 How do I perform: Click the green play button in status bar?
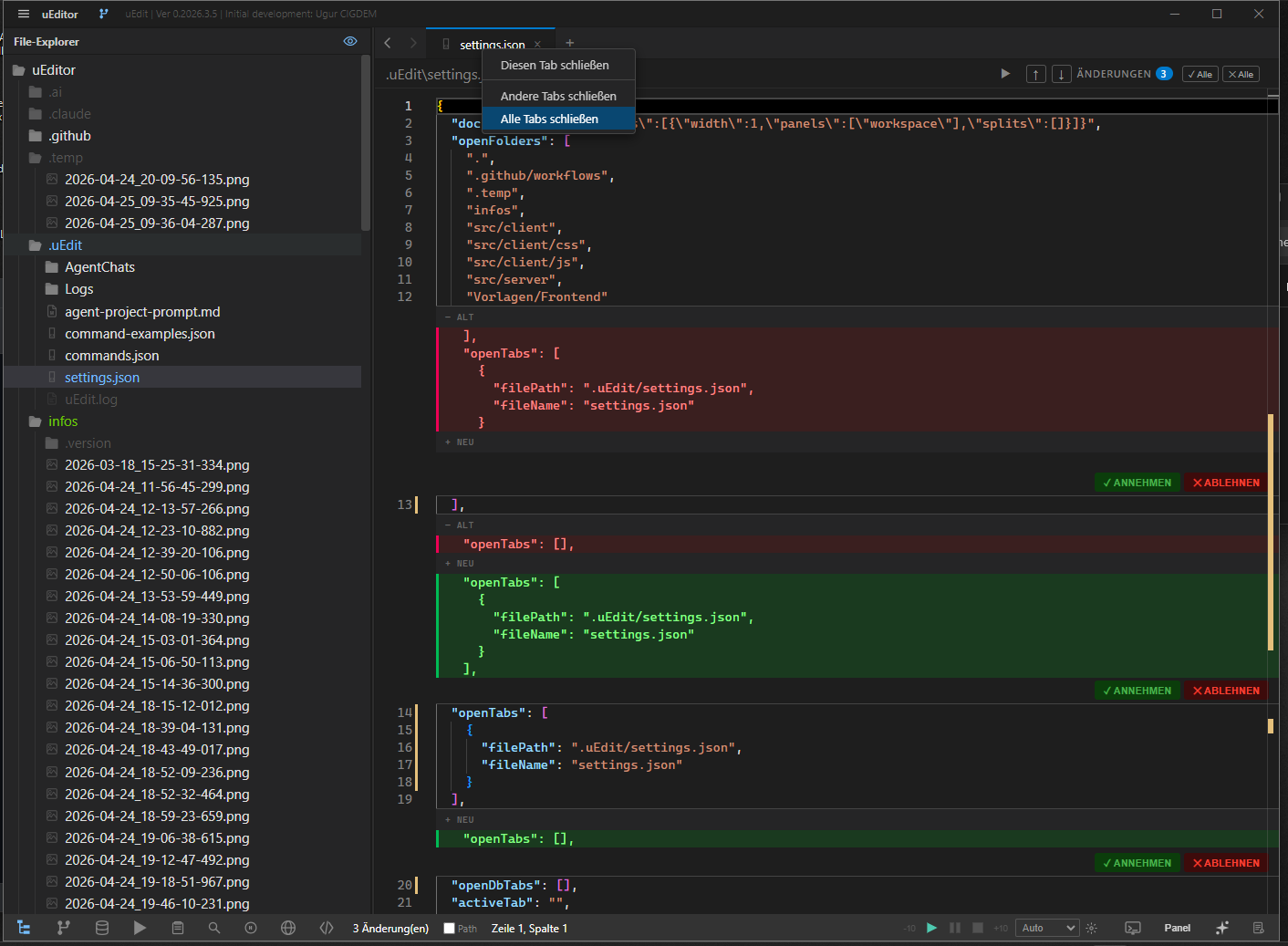pyautogui.click(x=931, y=928)
